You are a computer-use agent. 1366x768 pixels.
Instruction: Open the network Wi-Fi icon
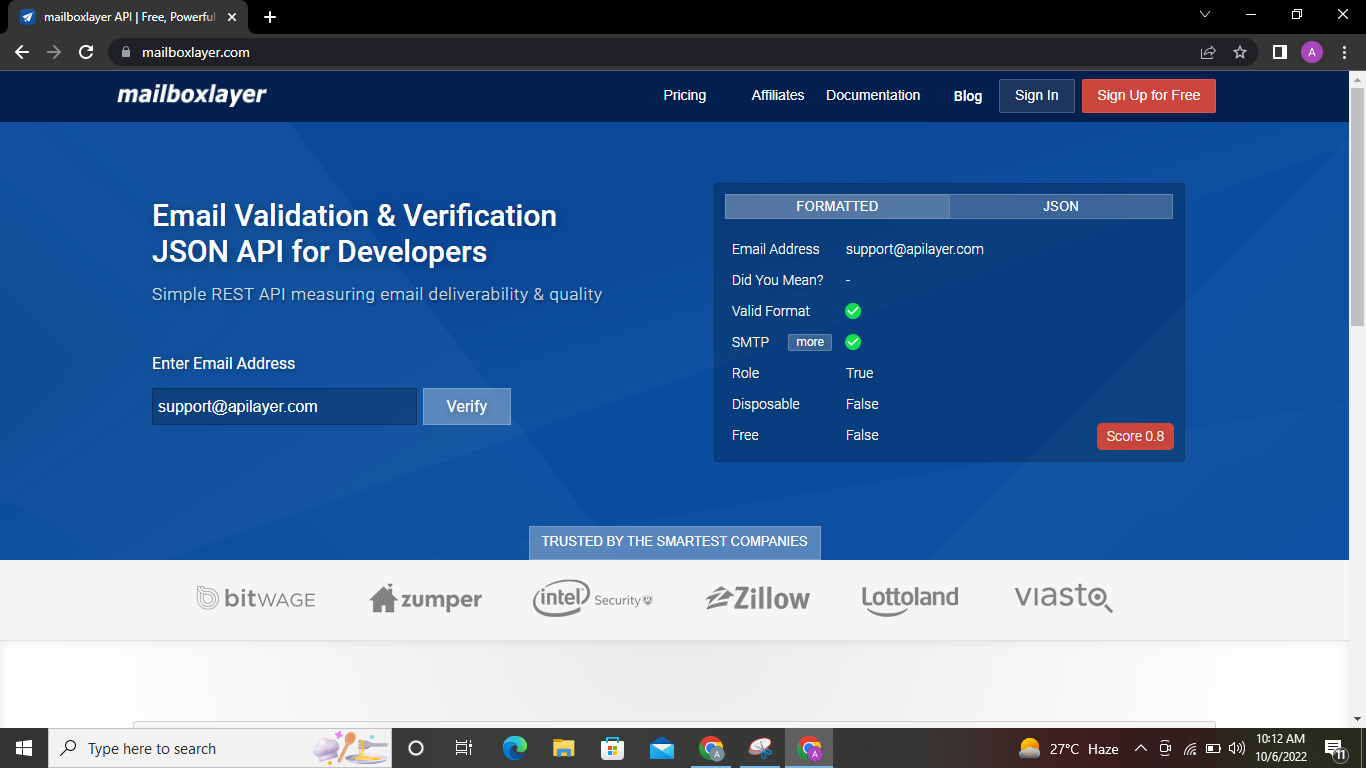1190,748
